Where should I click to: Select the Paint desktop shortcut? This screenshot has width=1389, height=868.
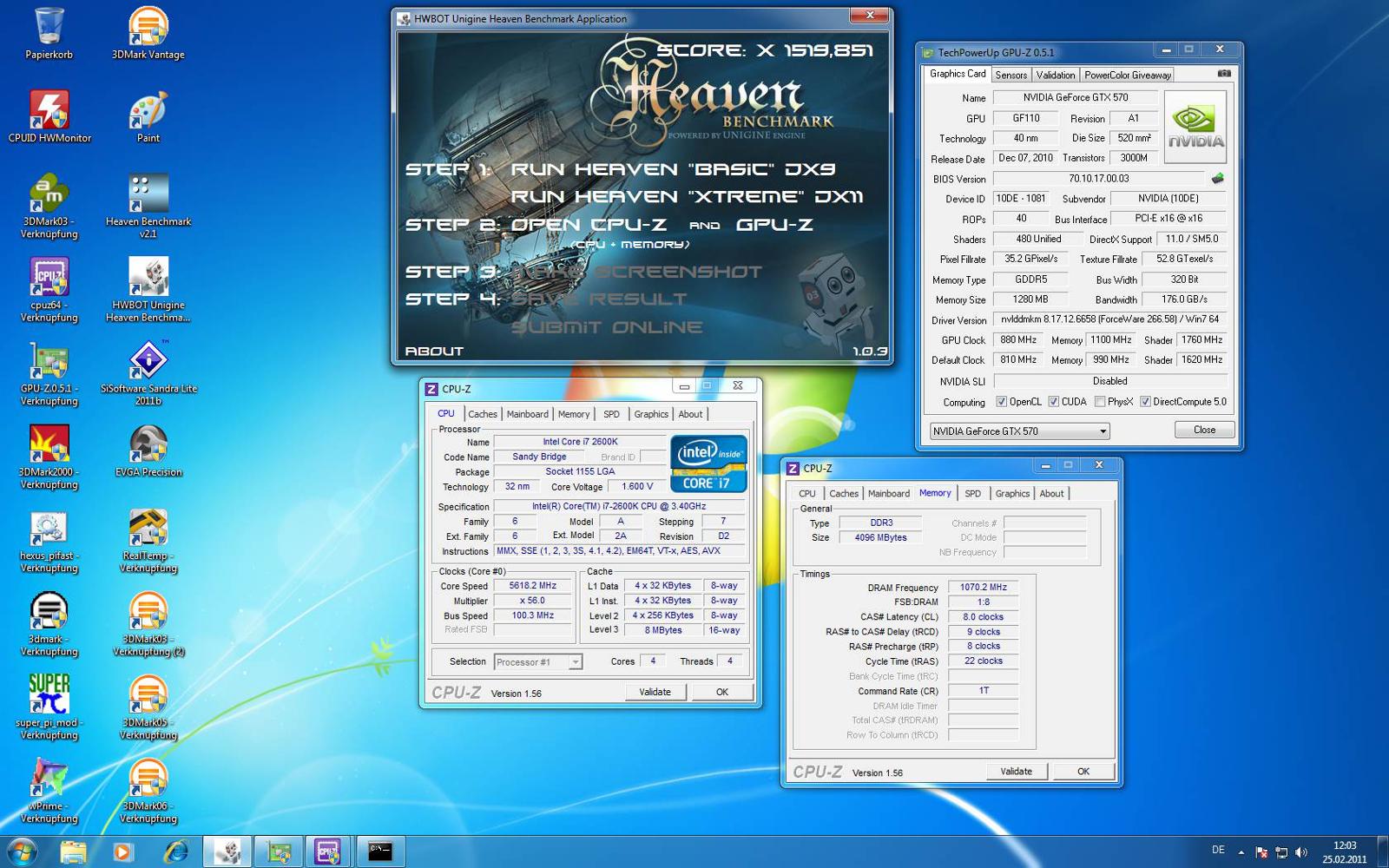click(x=148, y=116)
